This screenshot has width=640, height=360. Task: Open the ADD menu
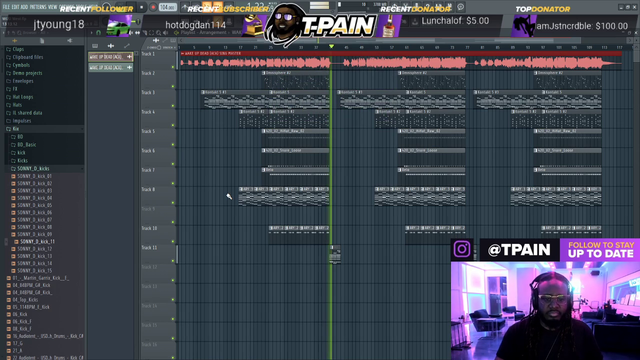click(x=24, y=7)
